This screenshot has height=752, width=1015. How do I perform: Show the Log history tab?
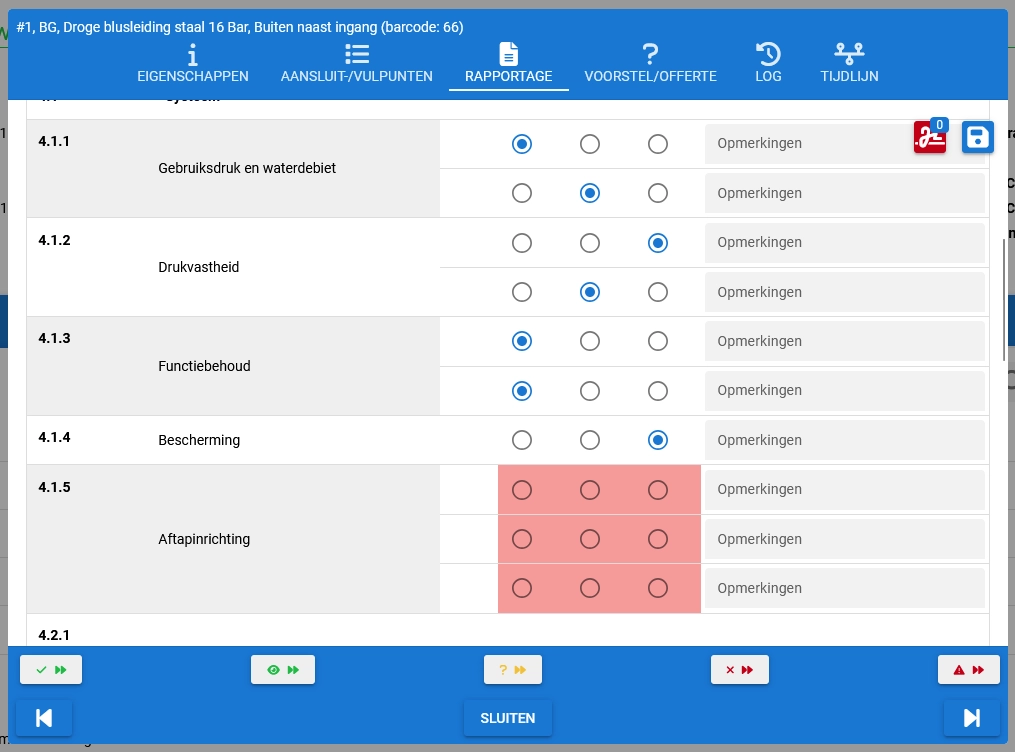(768, 64)
